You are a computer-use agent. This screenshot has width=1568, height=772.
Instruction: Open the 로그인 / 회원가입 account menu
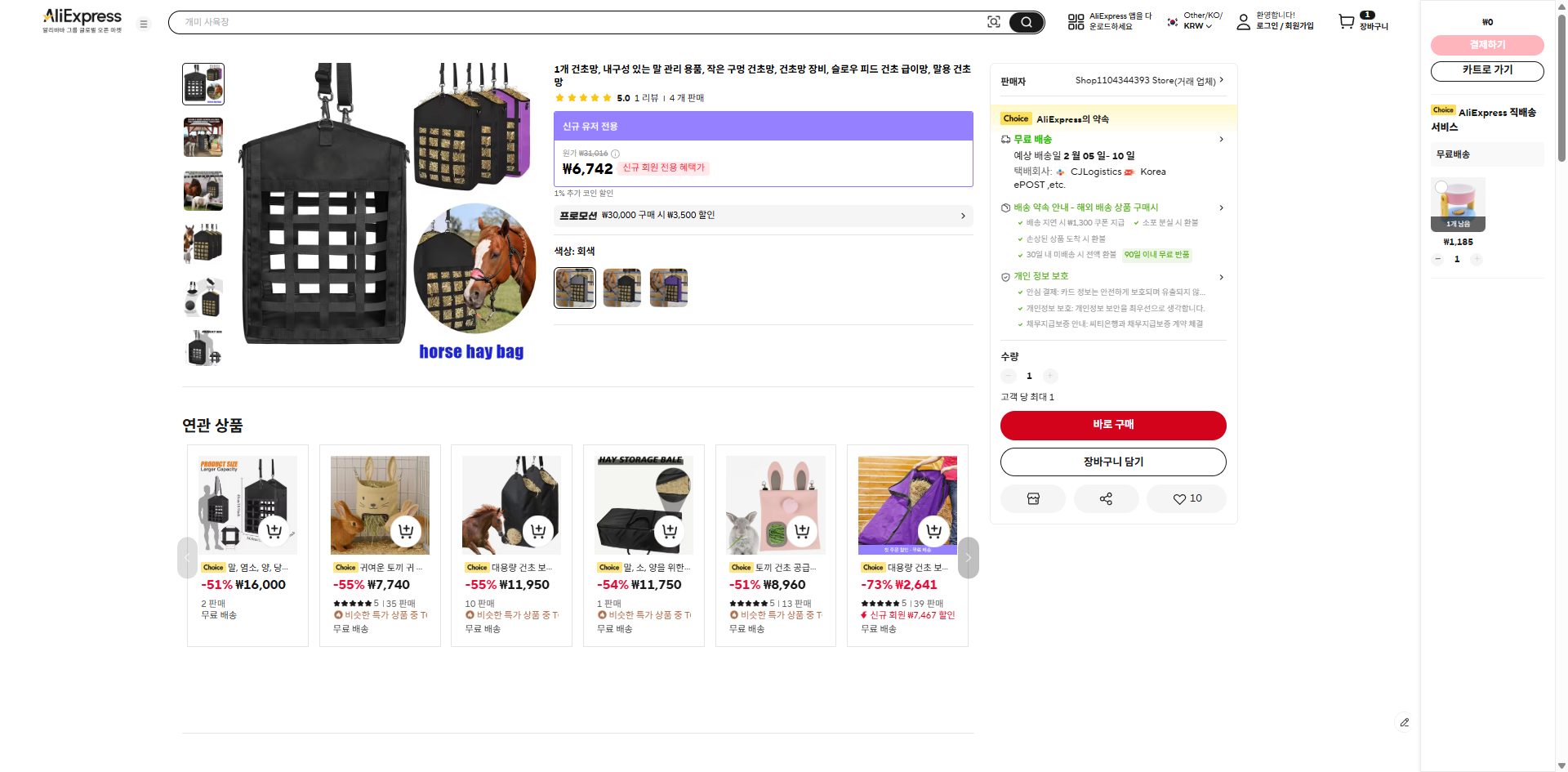1284,26
